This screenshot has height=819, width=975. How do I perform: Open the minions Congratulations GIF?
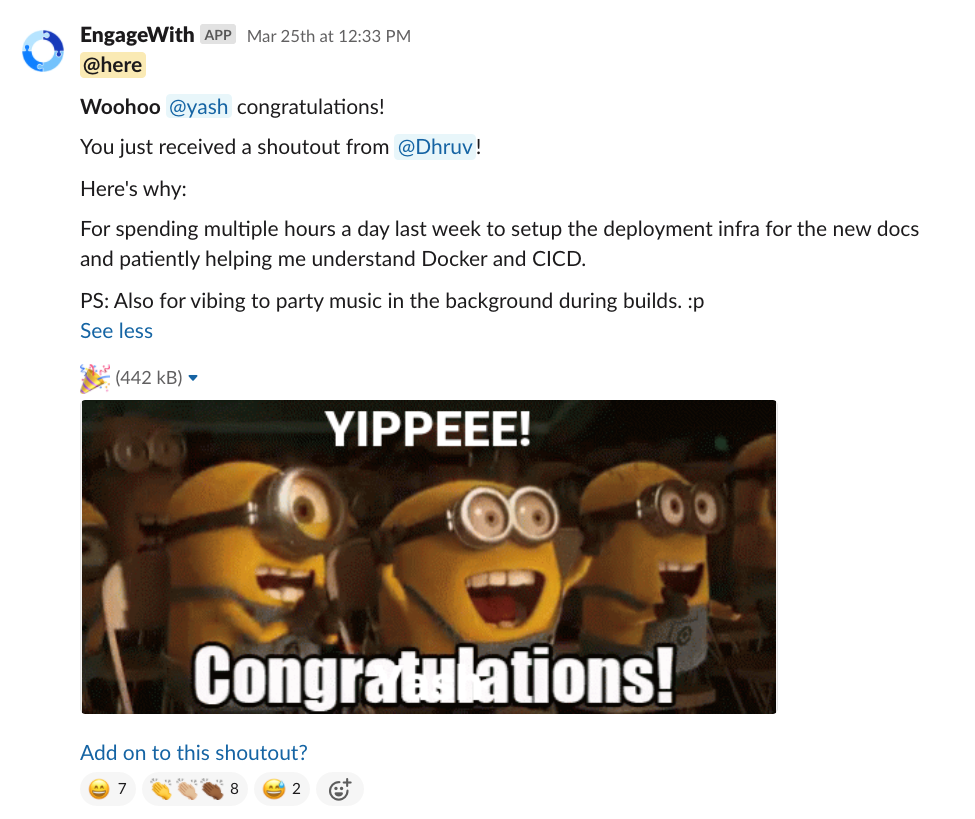tap(429, 557)
